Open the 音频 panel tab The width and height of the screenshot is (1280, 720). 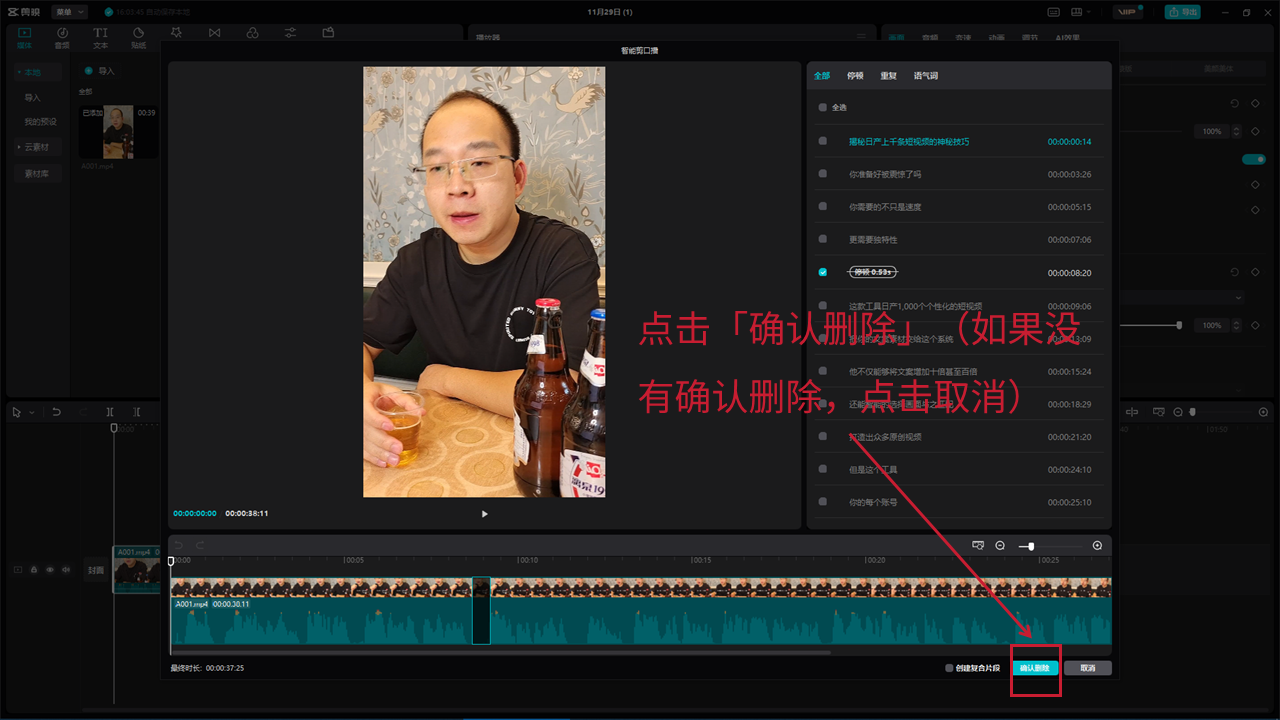pyautogui.click(x=62, y=38)
